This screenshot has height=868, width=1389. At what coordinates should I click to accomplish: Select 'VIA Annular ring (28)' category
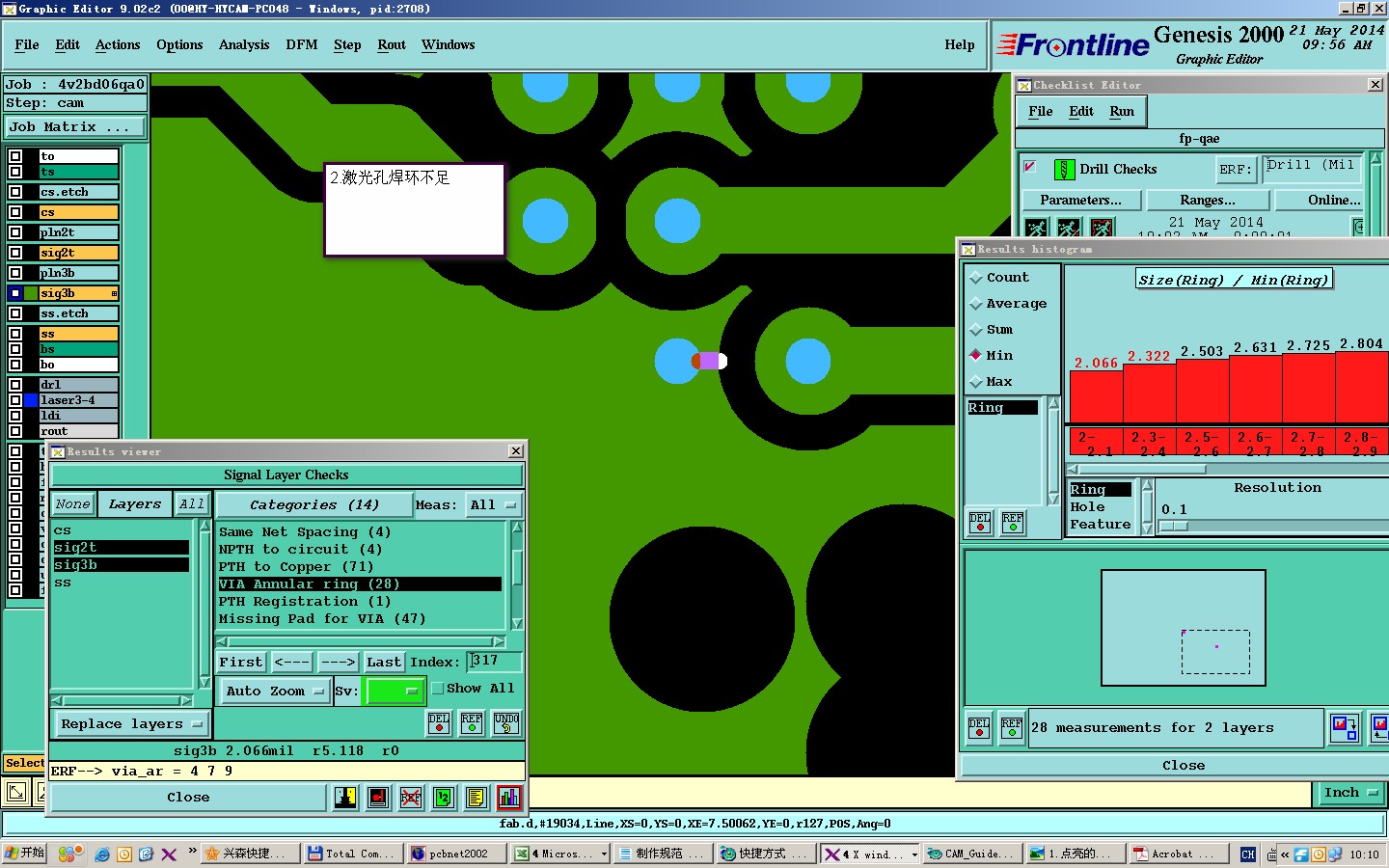tap(360, 584)
